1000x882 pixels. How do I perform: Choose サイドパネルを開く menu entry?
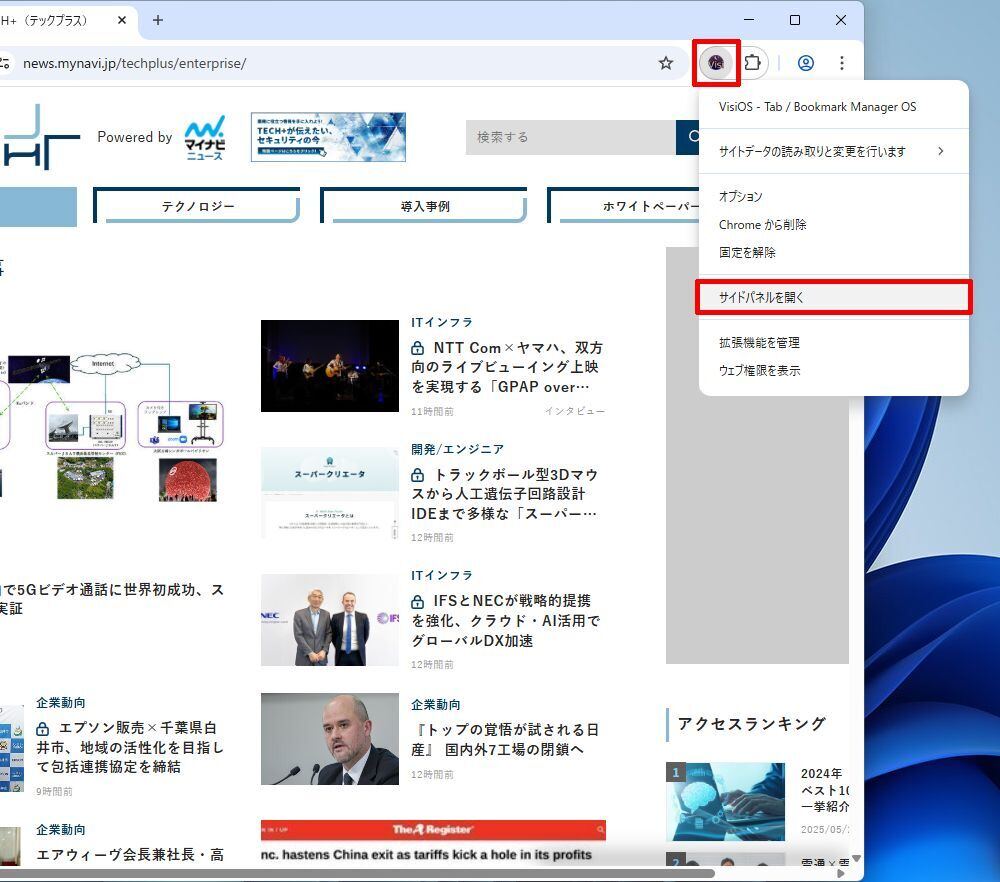point(834,297)
